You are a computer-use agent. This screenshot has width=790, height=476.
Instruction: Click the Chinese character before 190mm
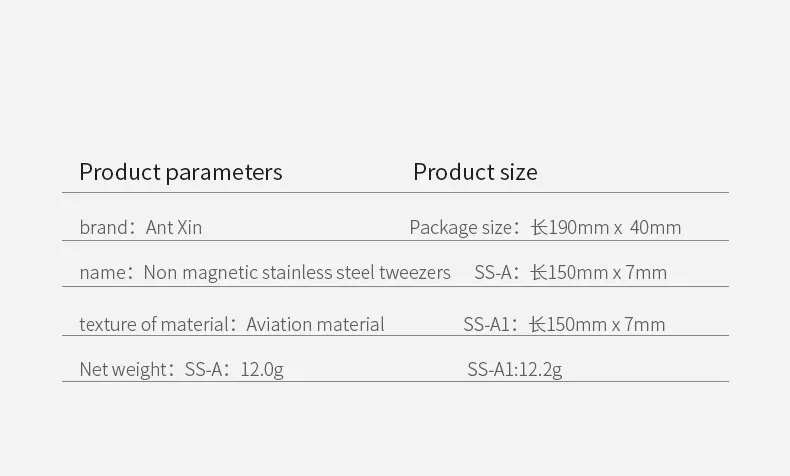[539, 227]
